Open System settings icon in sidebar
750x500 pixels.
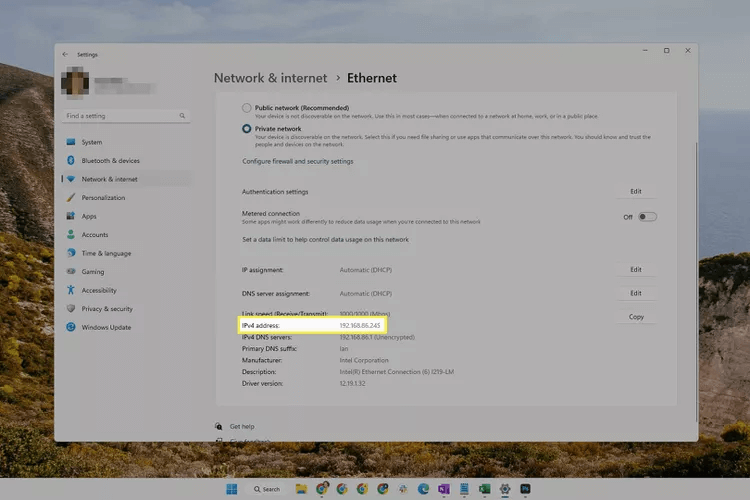(71, 142)
